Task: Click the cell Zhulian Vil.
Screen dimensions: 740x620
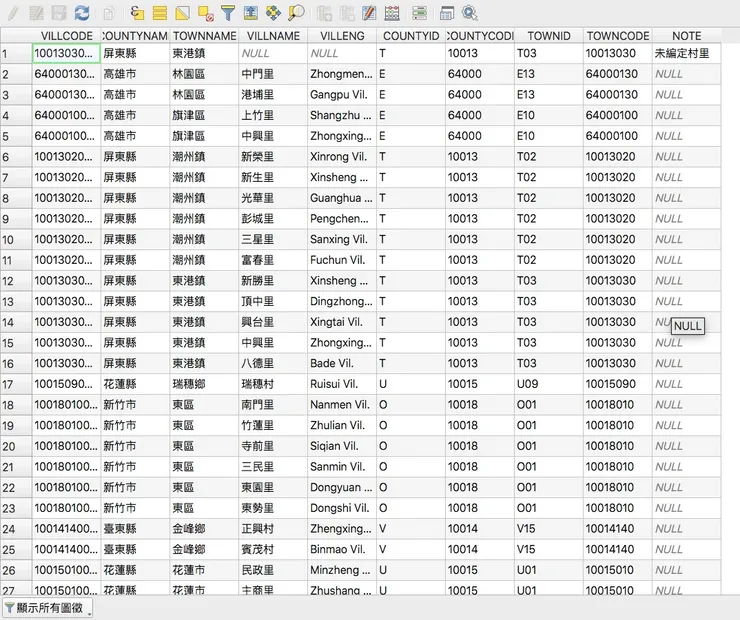Action: [x=342, y=426]
